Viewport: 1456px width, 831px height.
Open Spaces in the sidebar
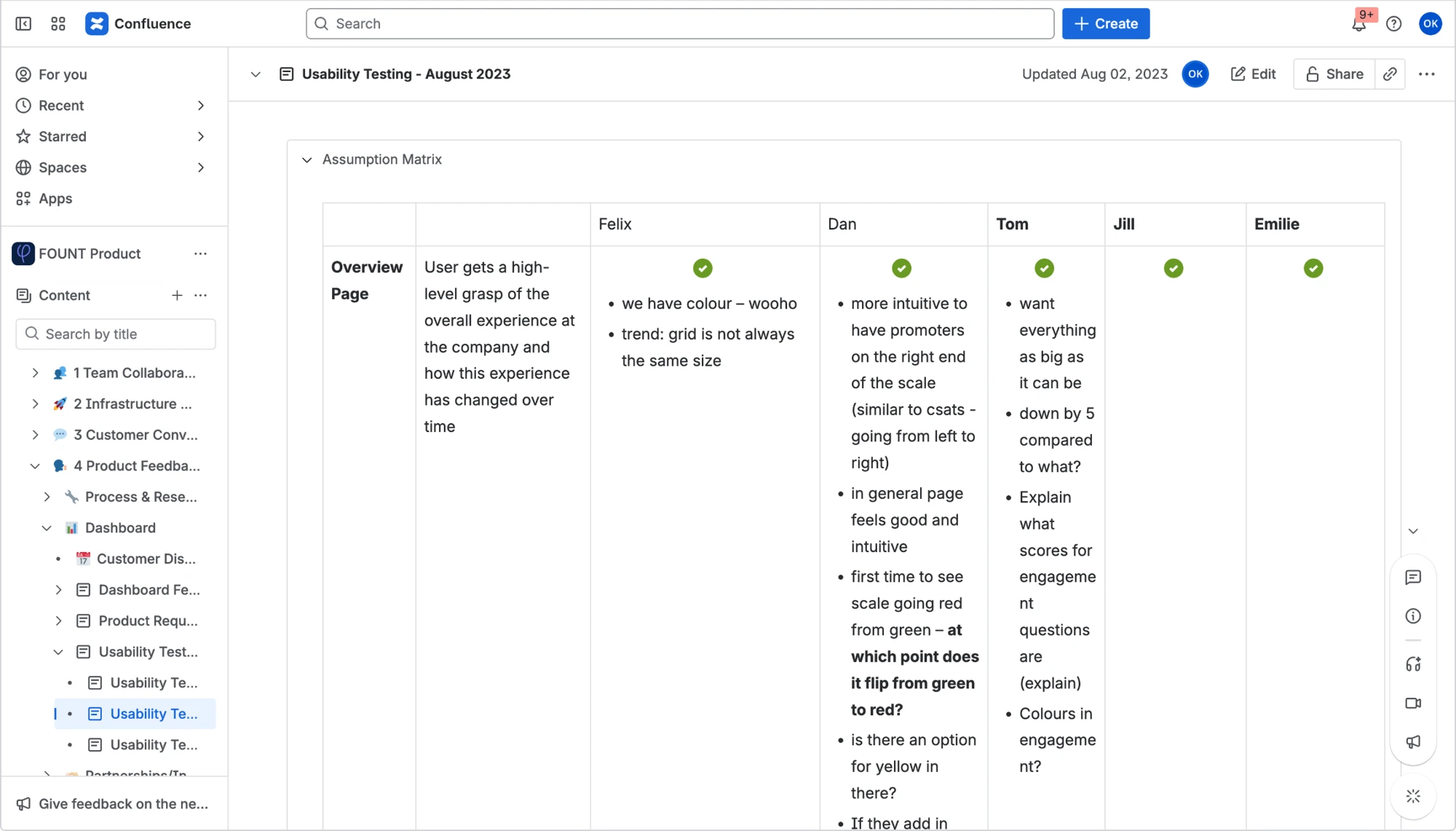pyautogui.click(x=63, y=168)
